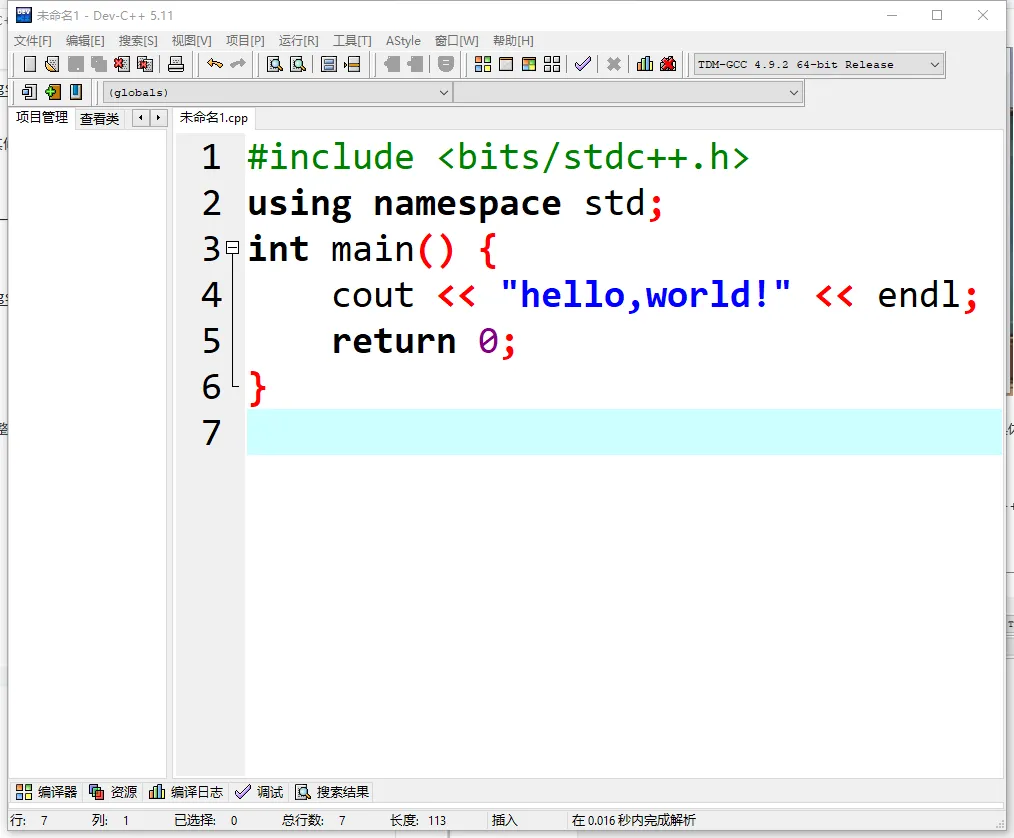
Task: Click the left tab scroll arrow
Action: [140, 118]
